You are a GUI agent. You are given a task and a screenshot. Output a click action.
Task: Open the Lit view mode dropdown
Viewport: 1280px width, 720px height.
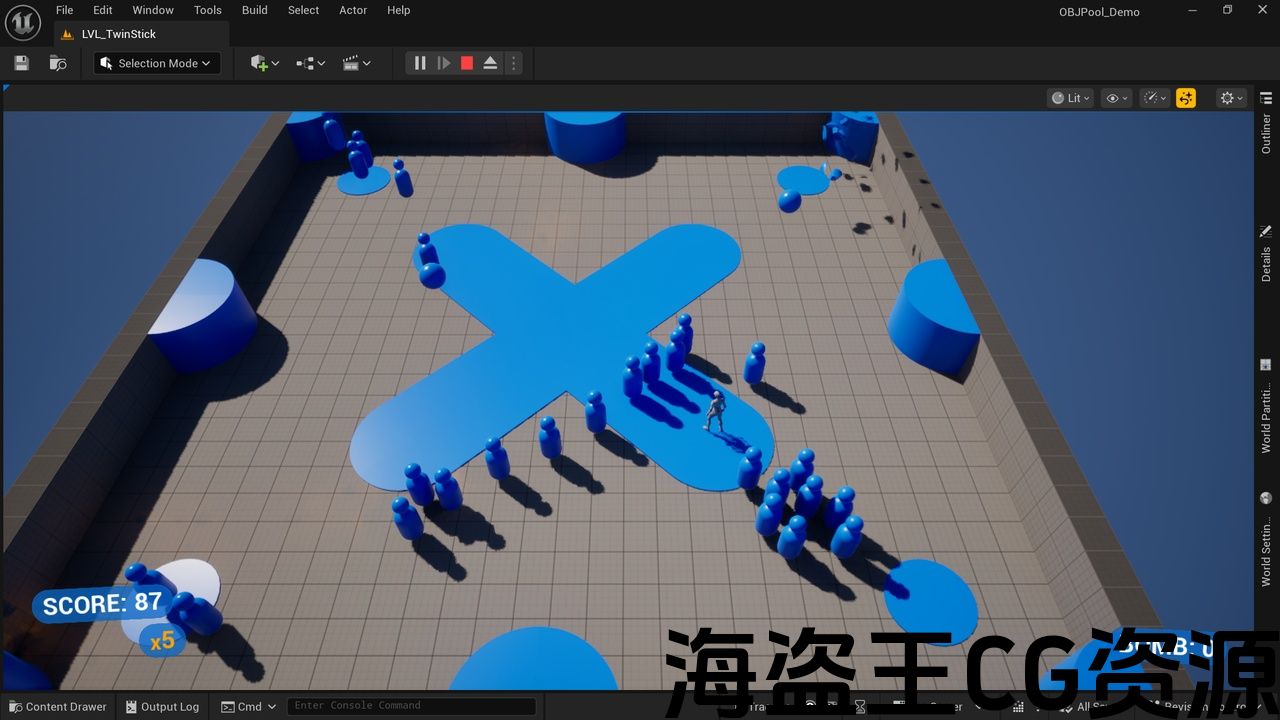pyautogui.click(x=1070, y=98)
